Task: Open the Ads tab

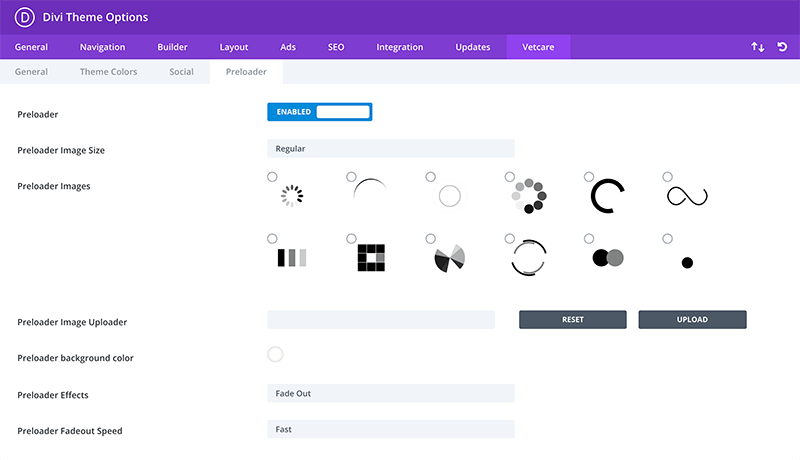Action: click(x=288, y=47)
